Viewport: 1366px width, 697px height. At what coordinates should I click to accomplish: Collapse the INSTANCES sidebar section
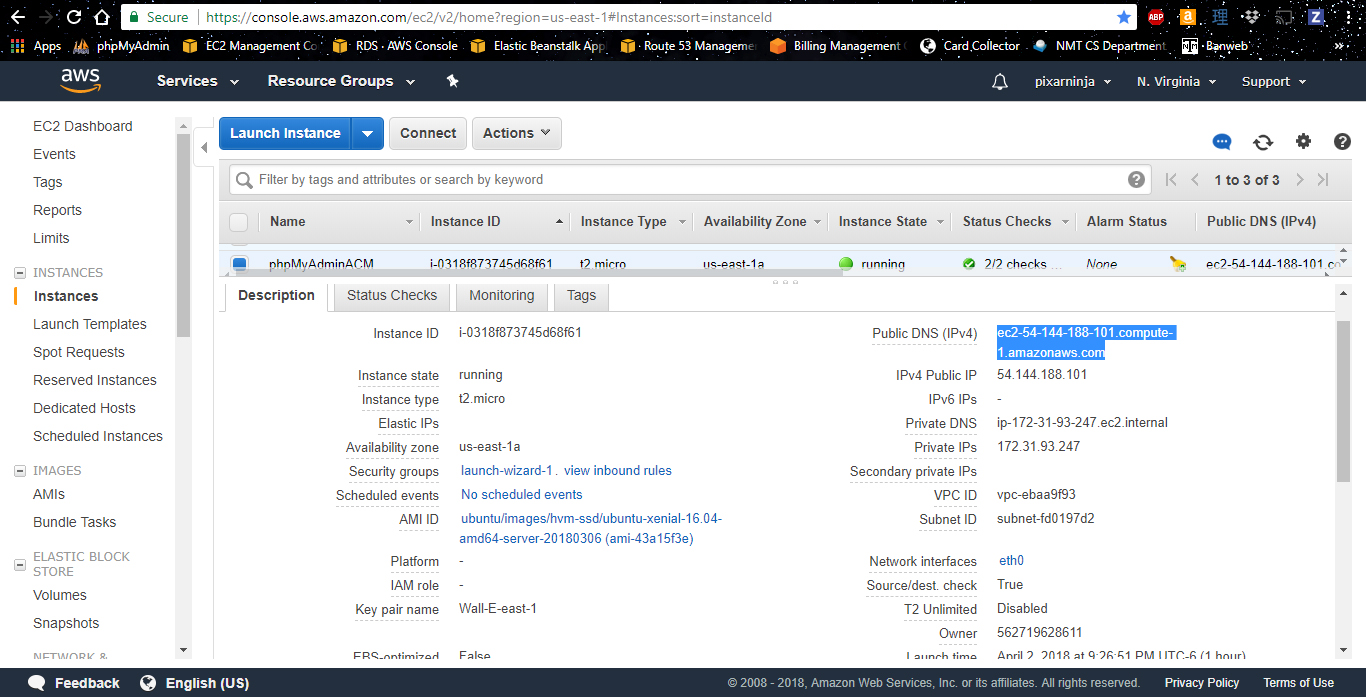pos(20,273)
